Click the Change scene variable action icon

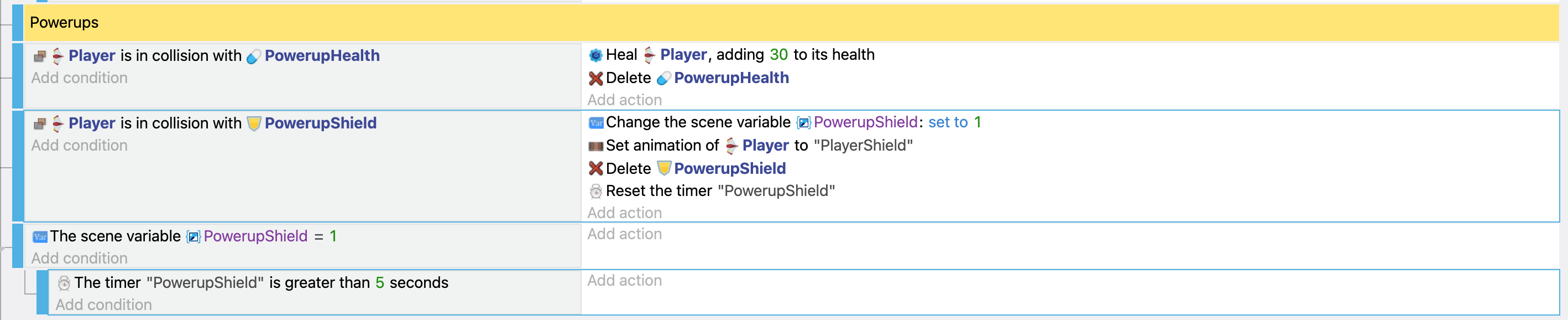click(595, 123)
